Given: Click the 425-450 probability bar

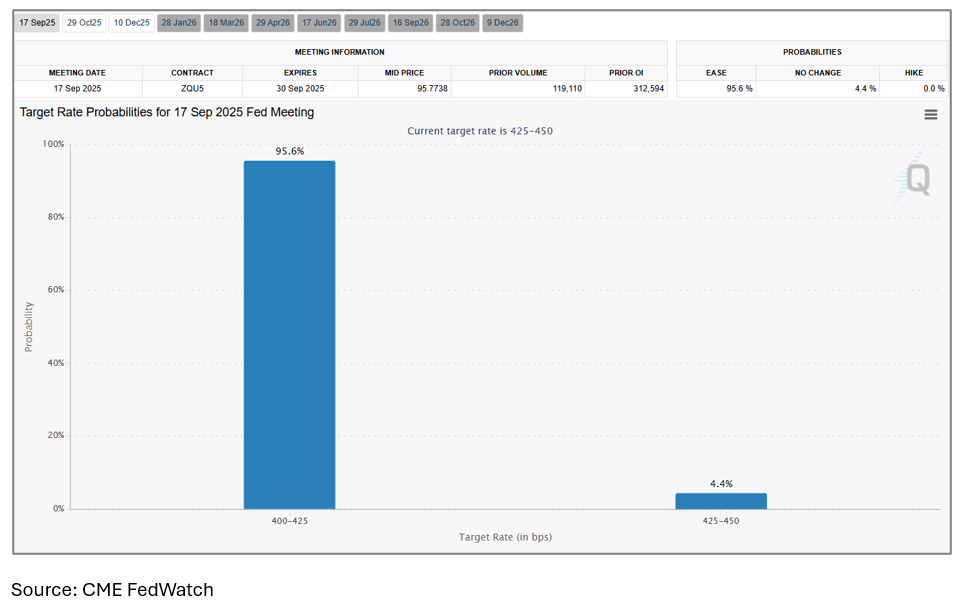Looking at the screenshot, I should (721, 500).
